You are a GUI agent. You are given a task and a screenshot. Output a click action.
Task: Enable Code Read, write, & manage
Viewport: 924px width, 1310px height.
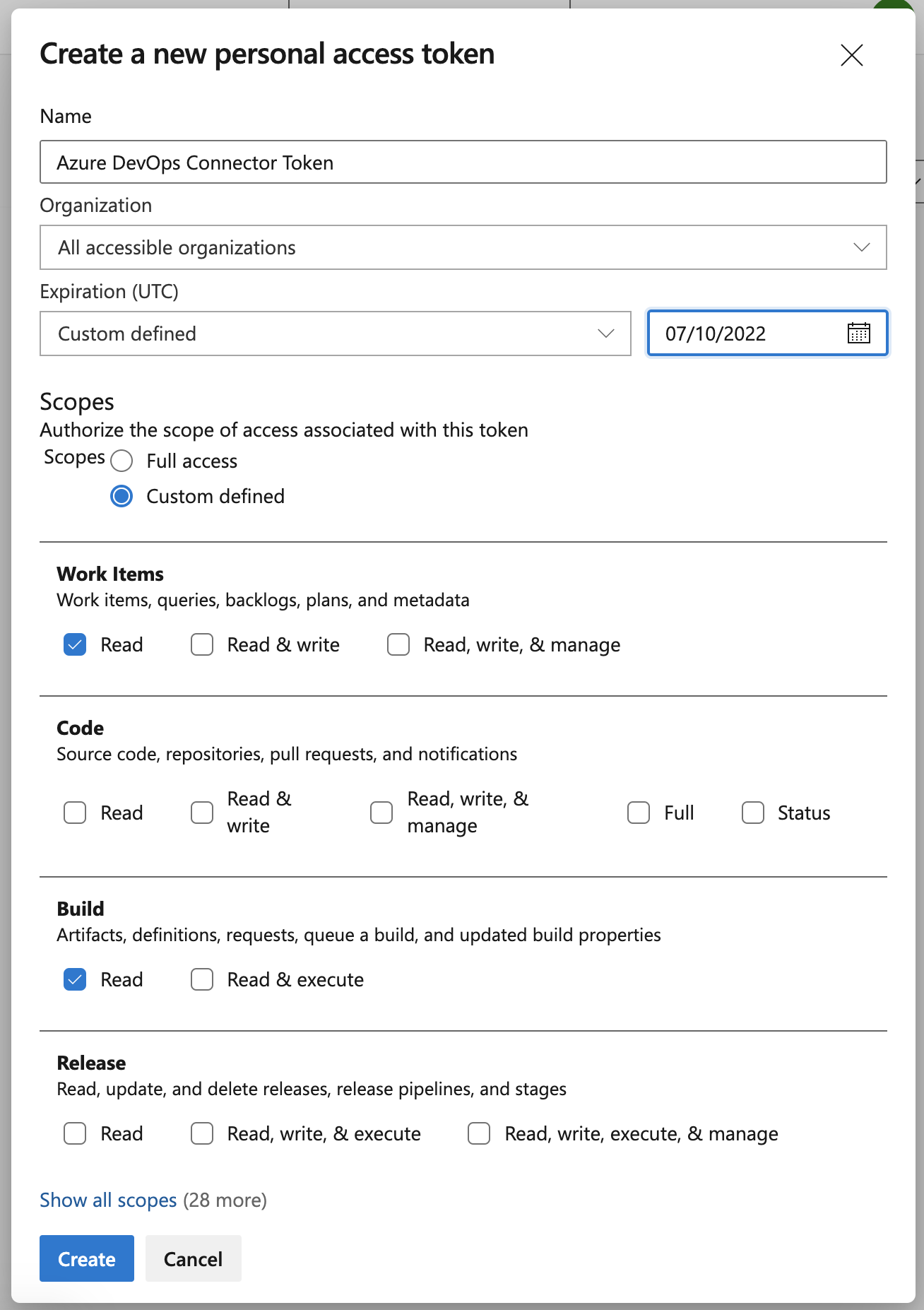tap(381, 813)
